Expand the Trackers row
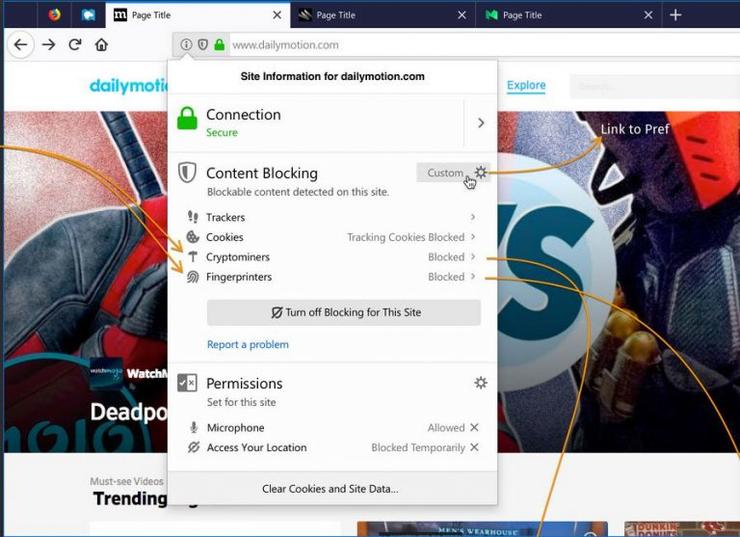The image size is (740, 537). [x=473, y=217]
